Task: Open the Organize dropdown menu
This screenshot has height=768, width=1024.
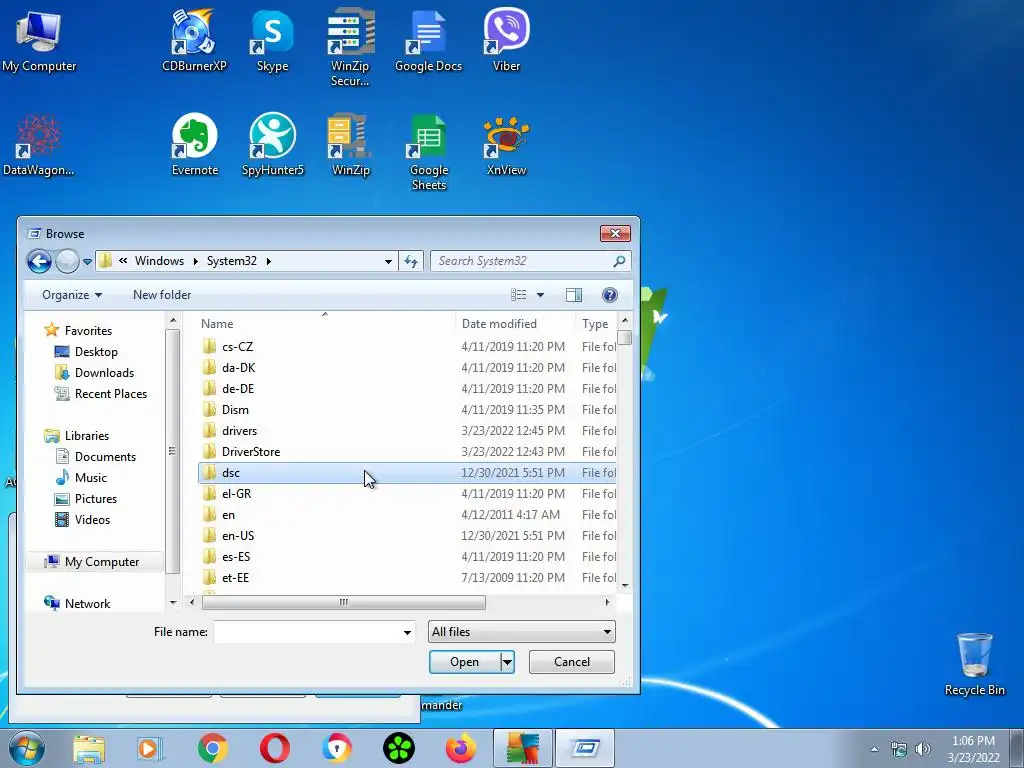Action: [72, 295]
